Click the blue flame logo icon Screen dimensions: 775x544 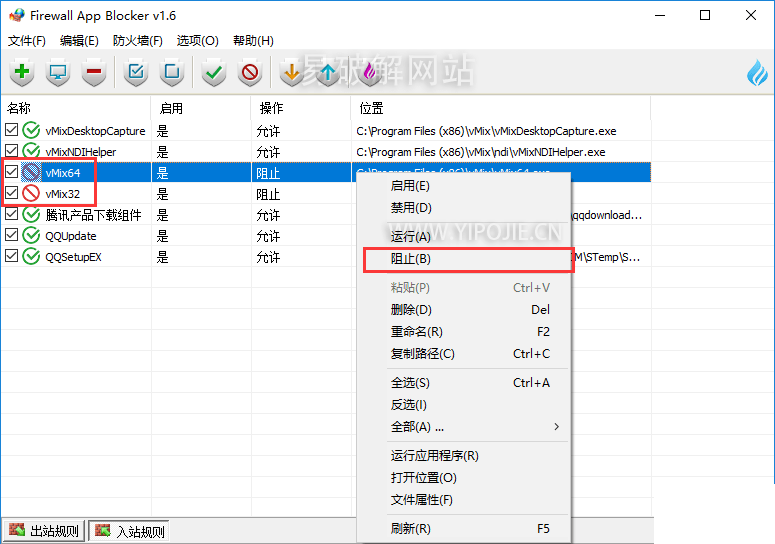coord(757,73)
